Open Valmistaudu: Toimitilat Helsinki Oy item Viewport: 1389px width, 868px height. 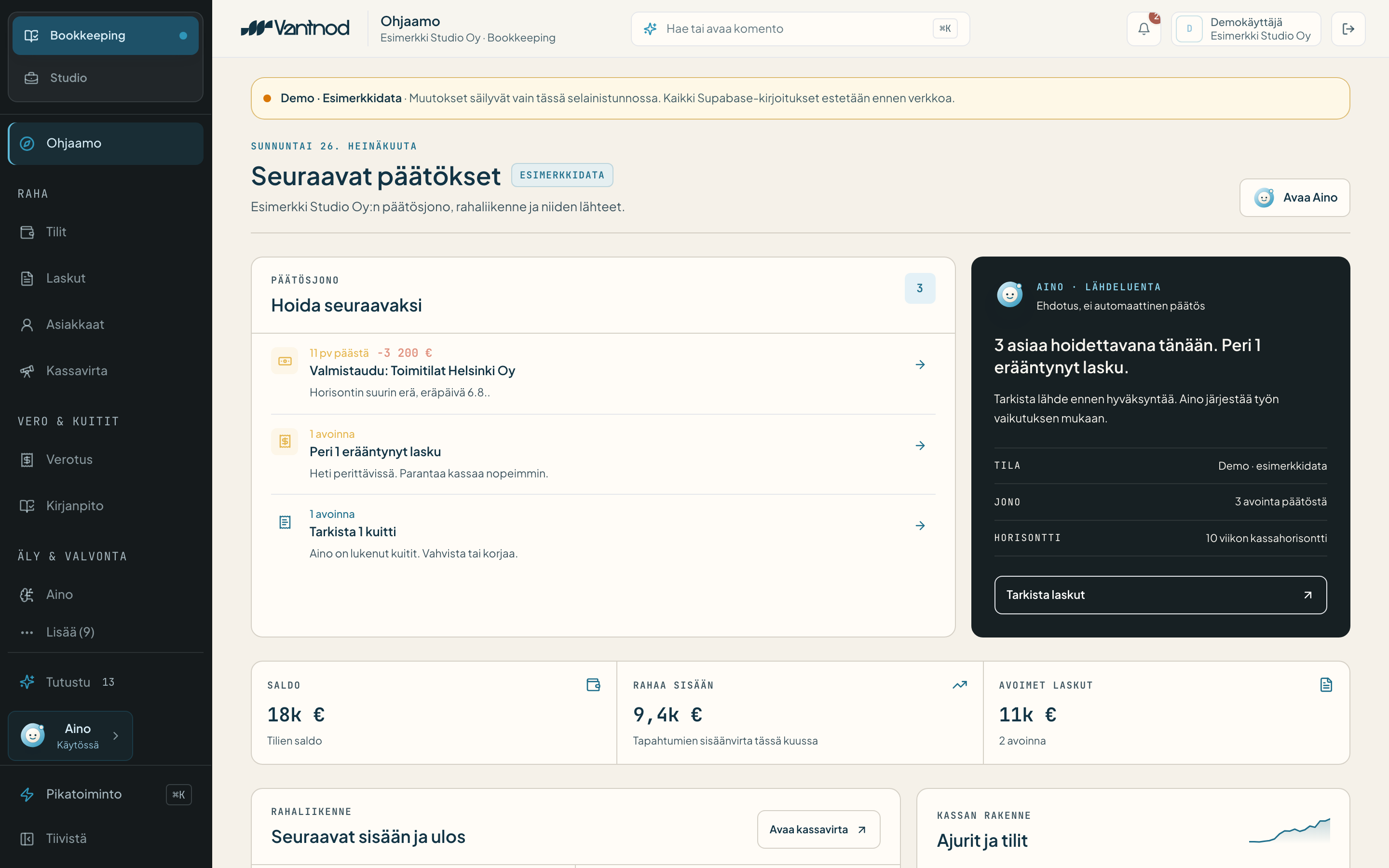[x=603, y=373]
